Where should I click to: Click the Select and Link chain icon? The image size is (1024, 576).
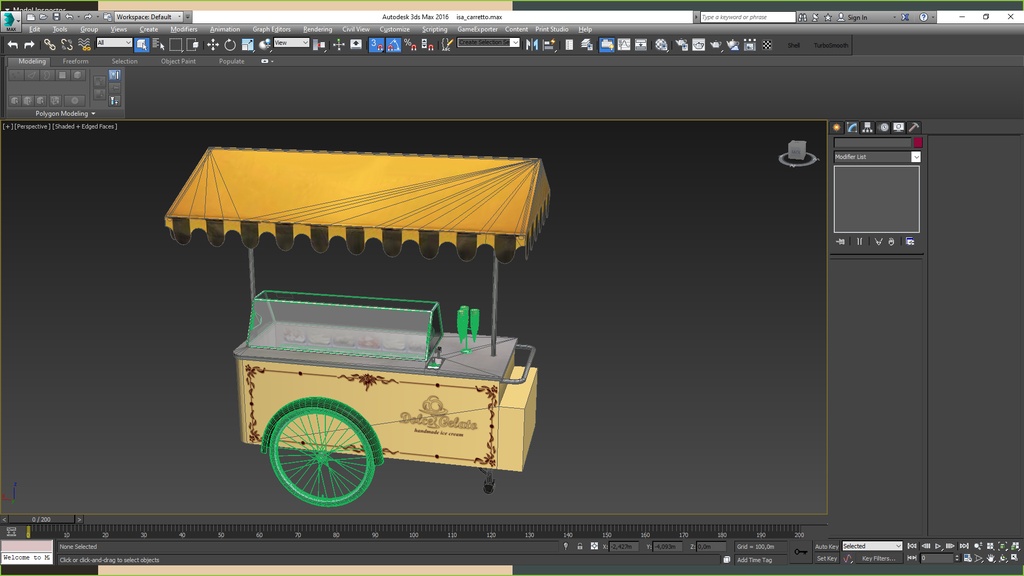(x=49, y=45)
